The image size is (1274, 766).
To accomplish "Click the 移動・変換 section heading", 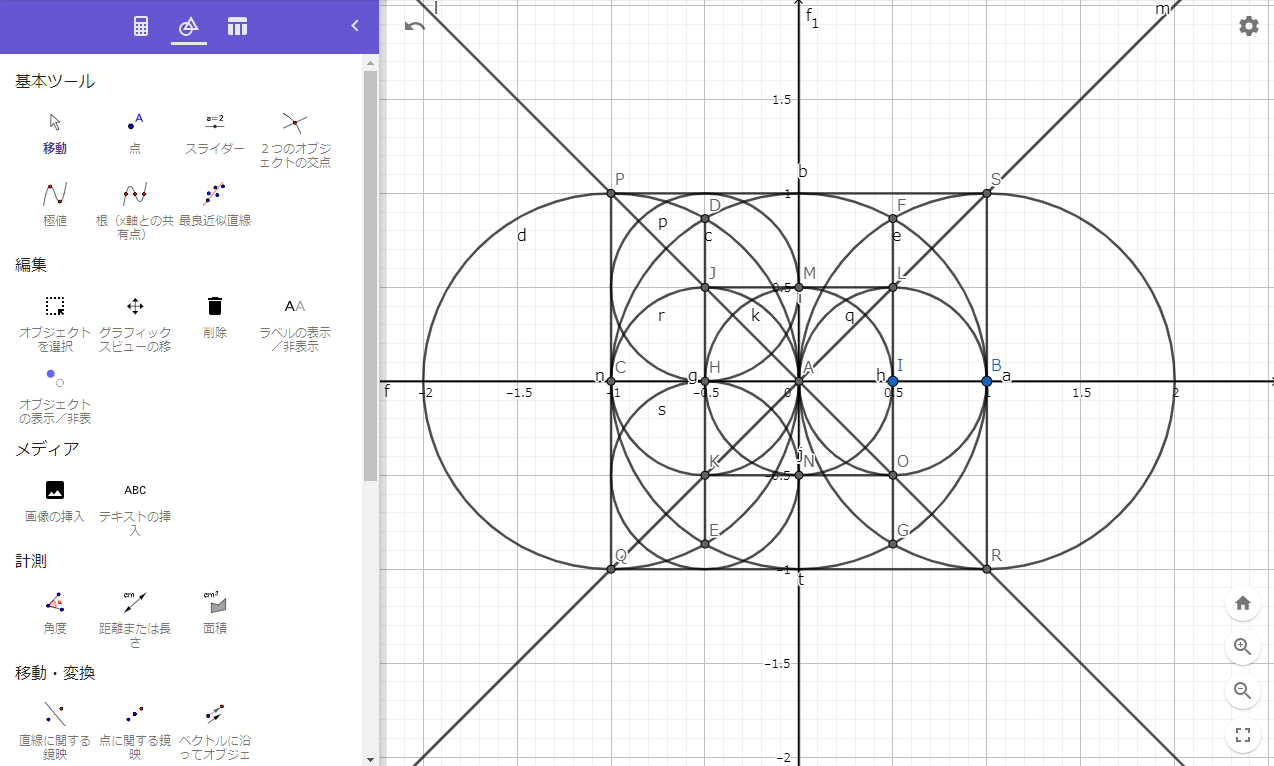I will pos(55,673).
